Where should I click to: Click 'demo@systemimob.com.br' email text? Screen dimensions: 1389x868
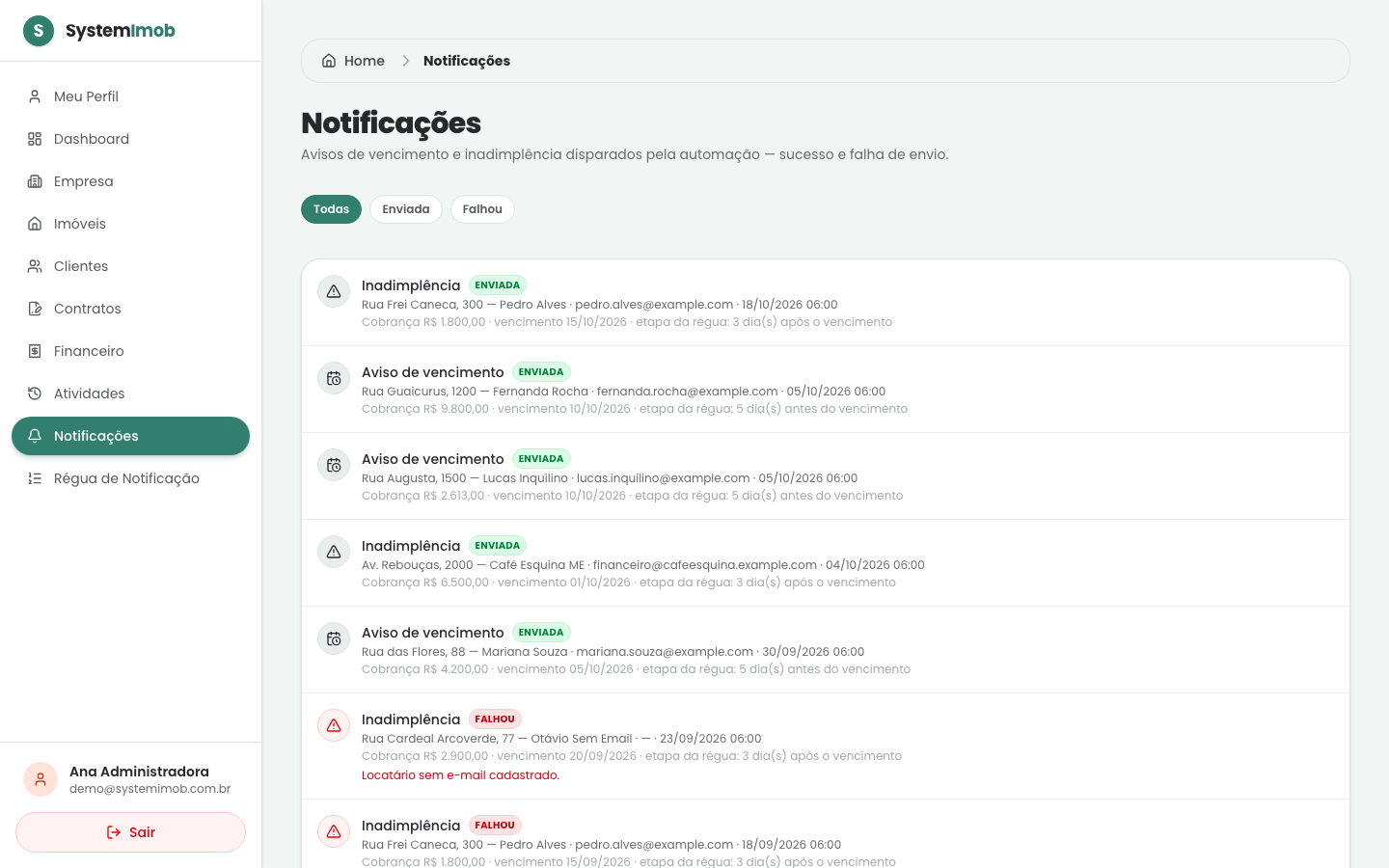[150, 789]
